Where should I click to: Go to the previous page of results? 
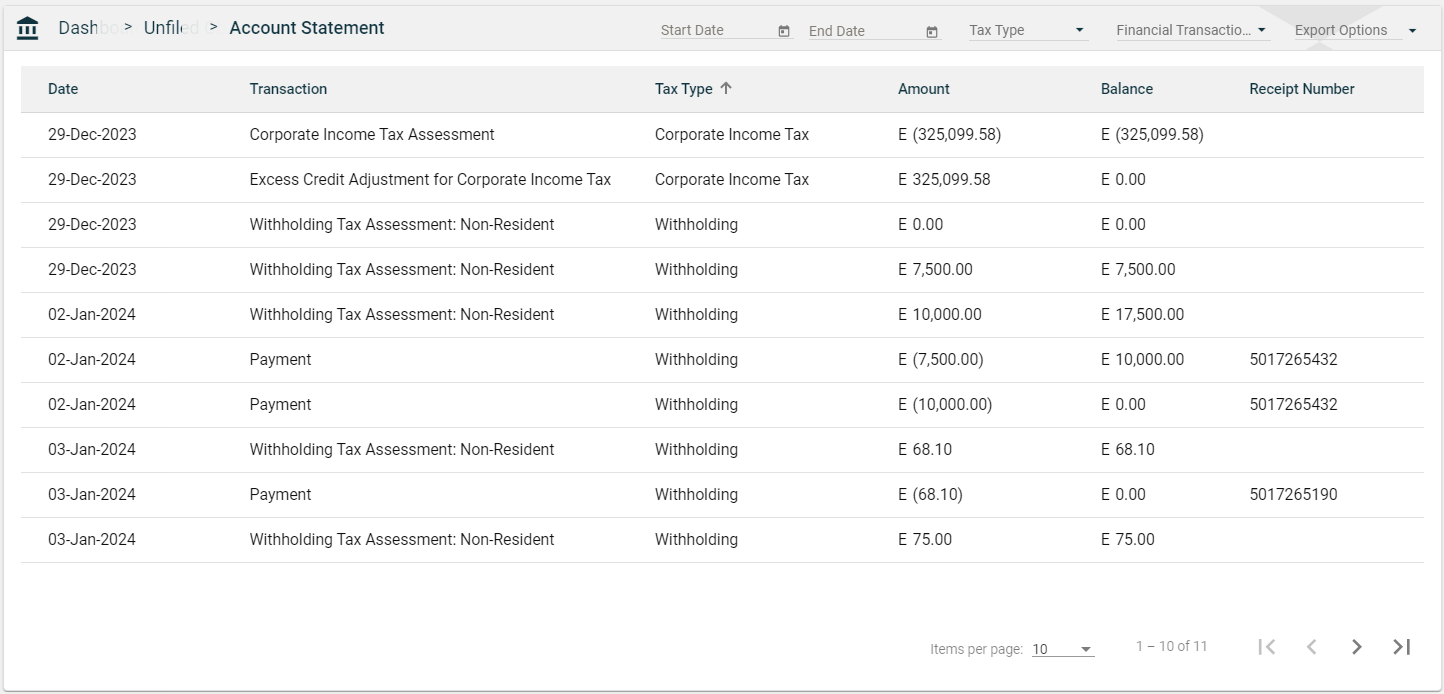pyautogui.click(x=1311, y=647)
